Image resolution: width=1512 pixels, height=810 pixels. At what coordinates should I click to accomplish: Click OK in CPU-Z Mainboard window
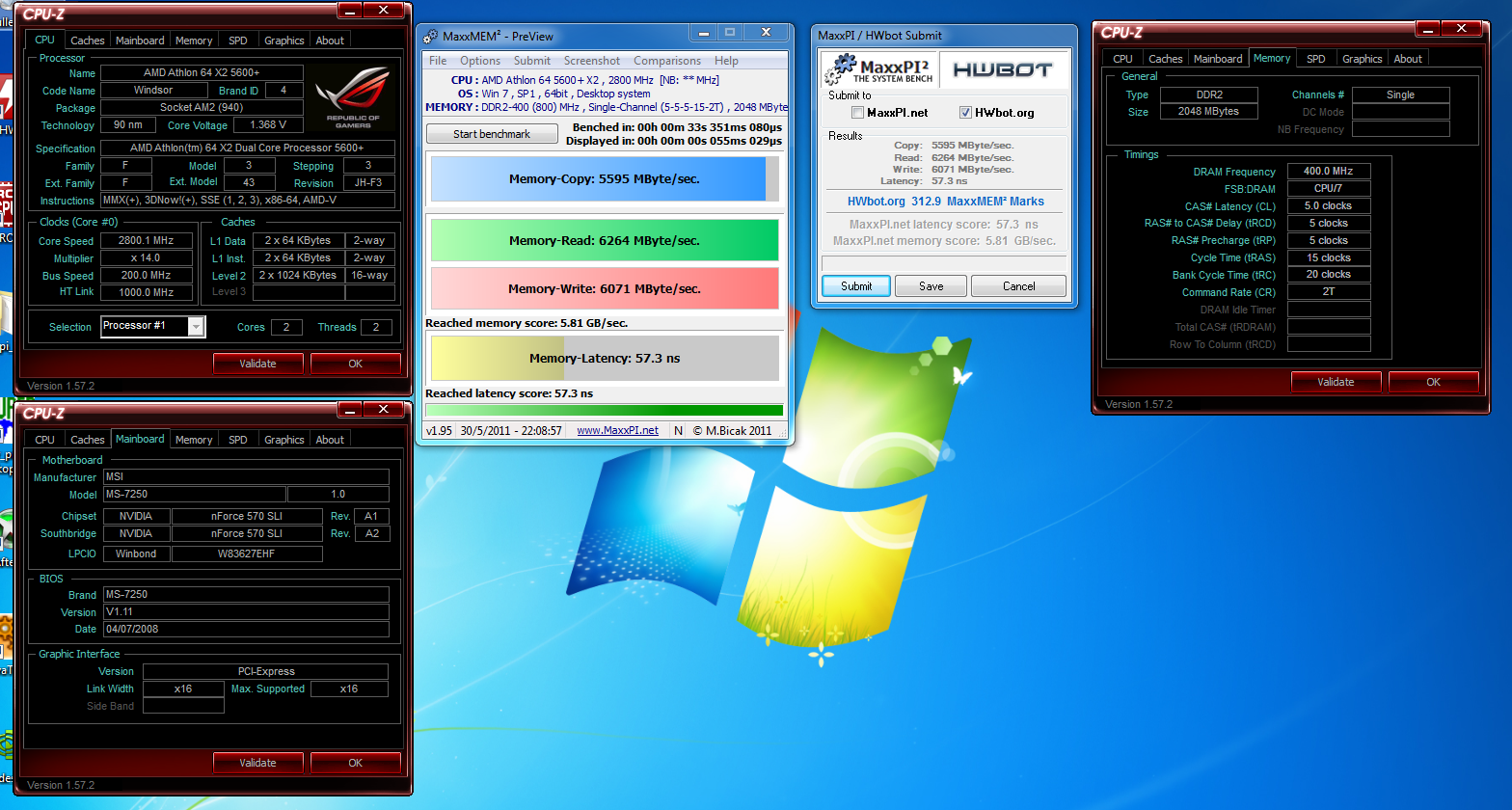click(x=356, y=763)
